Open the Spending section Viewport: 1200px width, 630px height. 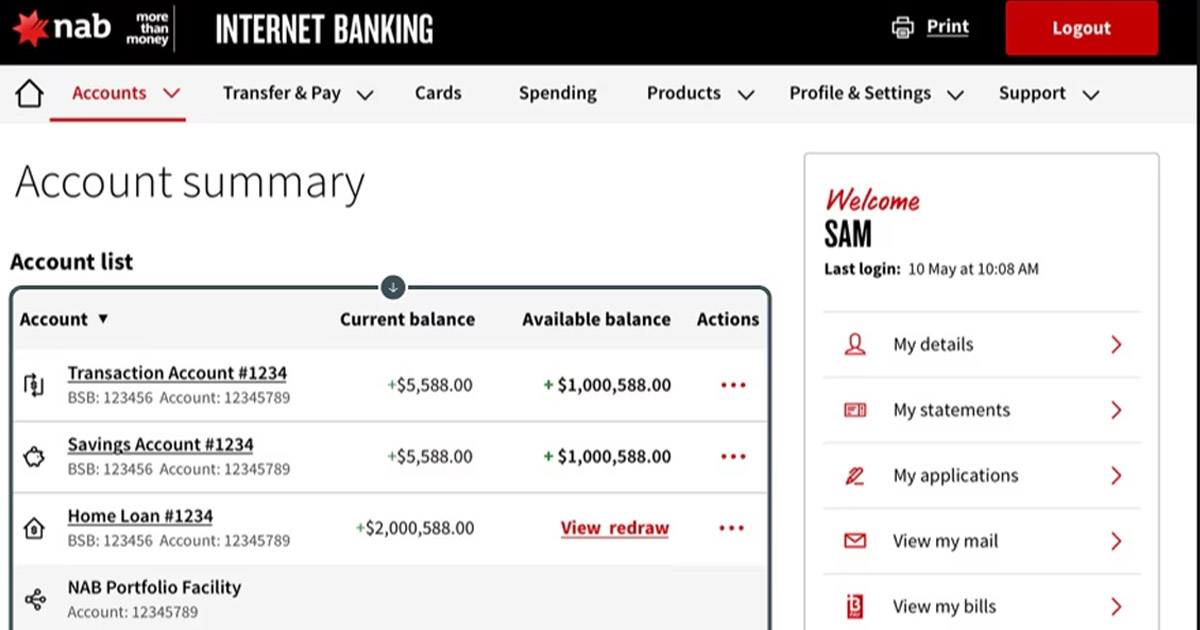click(x=557, y=93)
